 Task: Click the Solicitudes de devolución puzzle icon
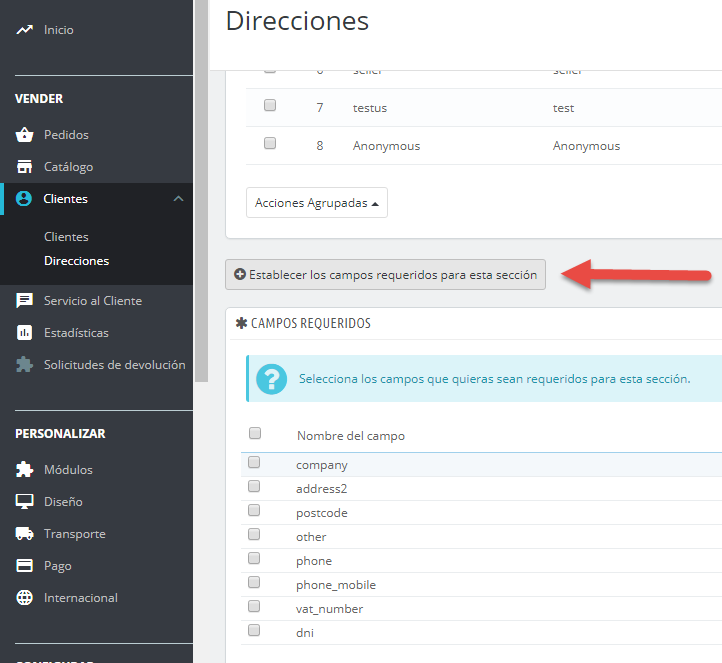24,365
